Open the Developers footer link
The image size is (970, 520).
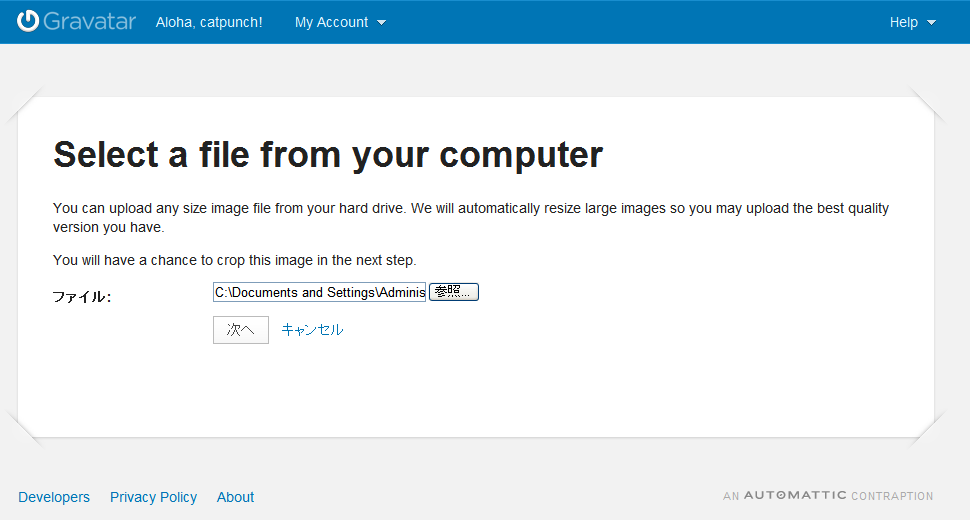54,497
